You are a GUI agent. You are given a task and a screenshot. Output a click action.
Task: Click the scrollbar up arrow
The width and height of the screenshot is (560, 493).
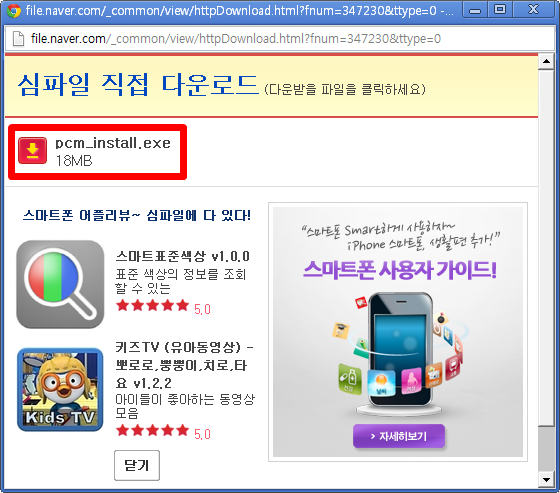tap(546, 61)
